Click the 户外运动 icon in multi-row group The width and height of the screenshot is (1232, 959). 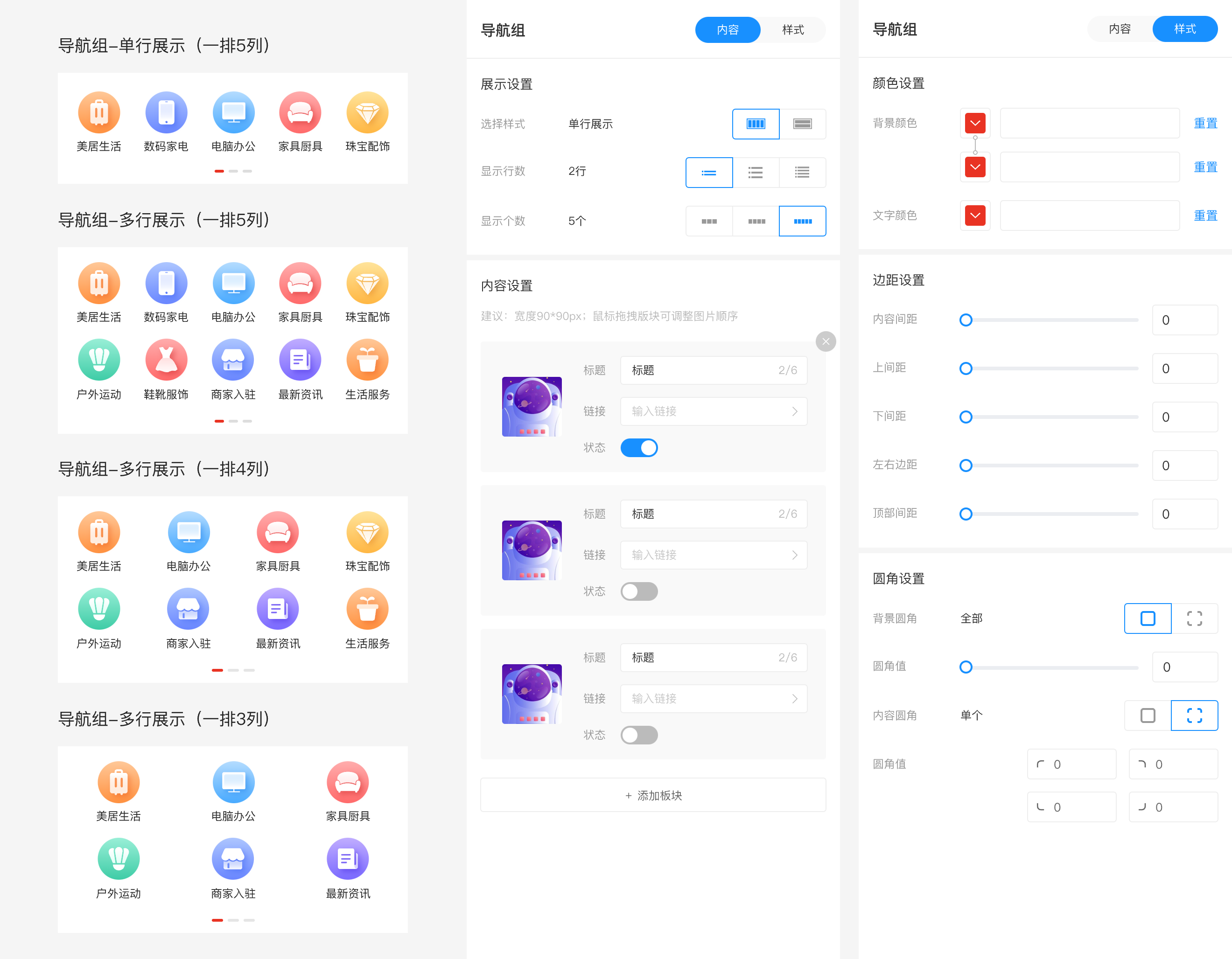[x=99, y=359]
